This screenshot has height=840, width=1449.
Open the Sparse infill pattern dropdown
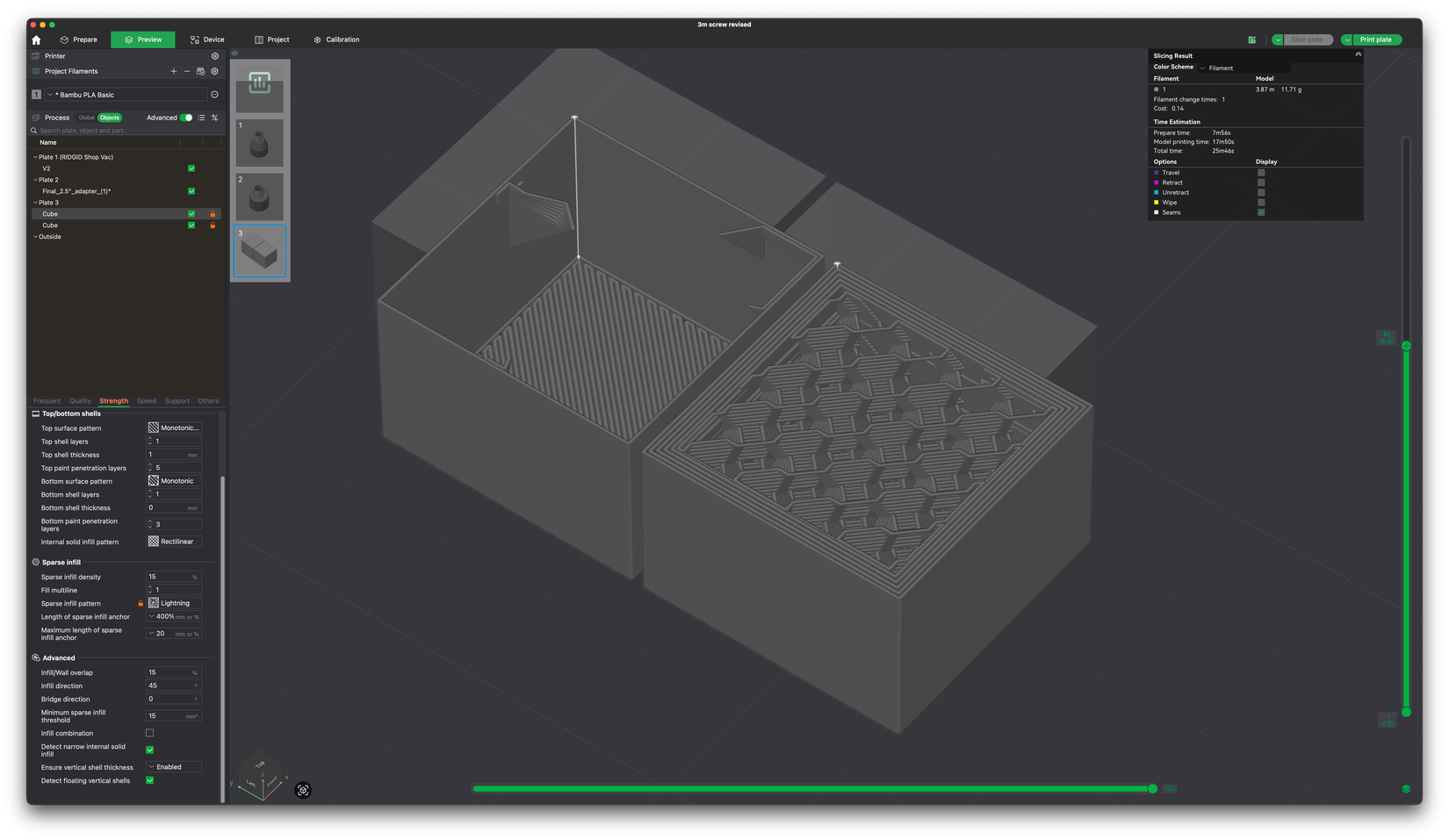tap(174, 603)
